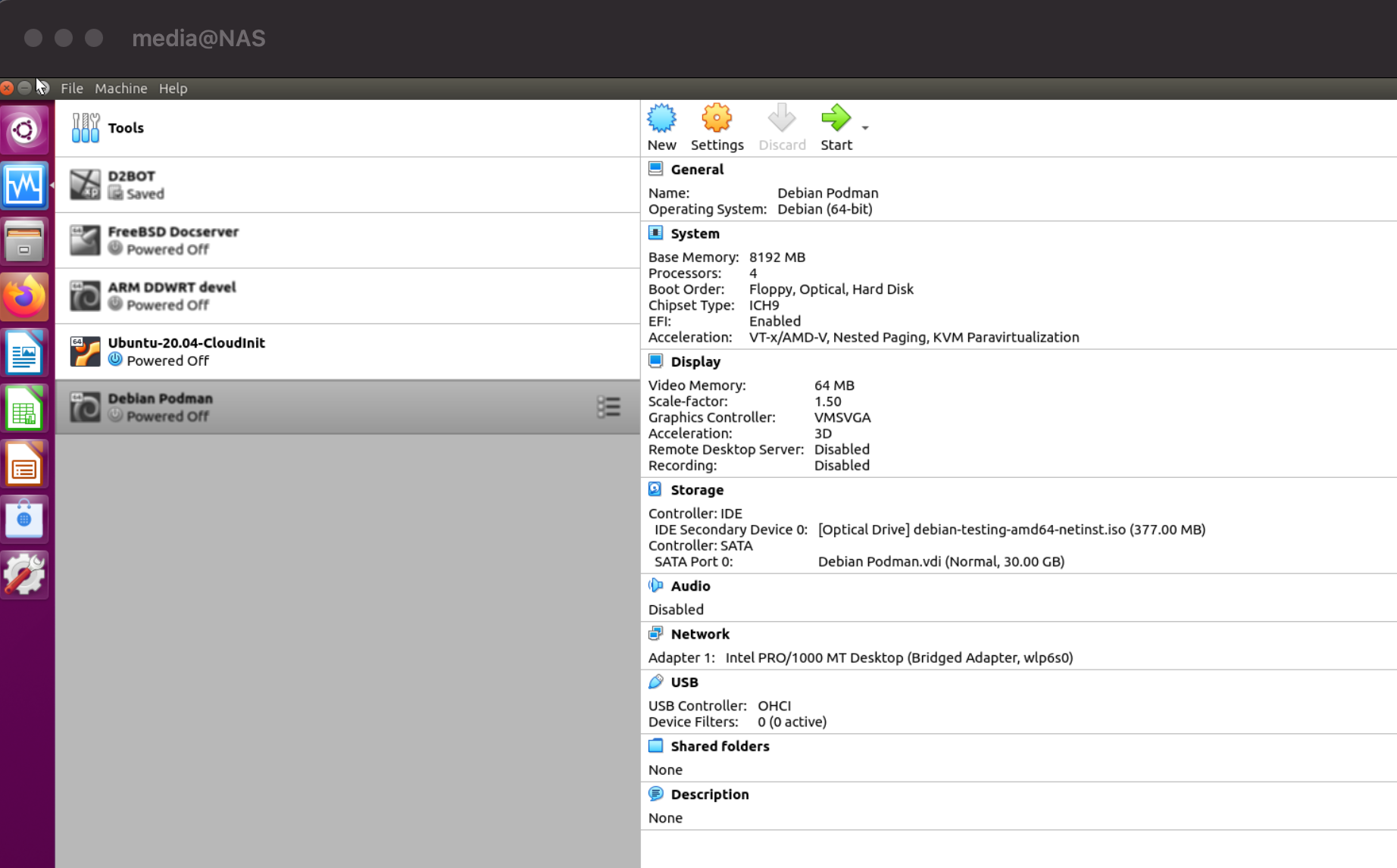Click the General section header
This screenshot has width=1397, height=868.
pos(697,170)
